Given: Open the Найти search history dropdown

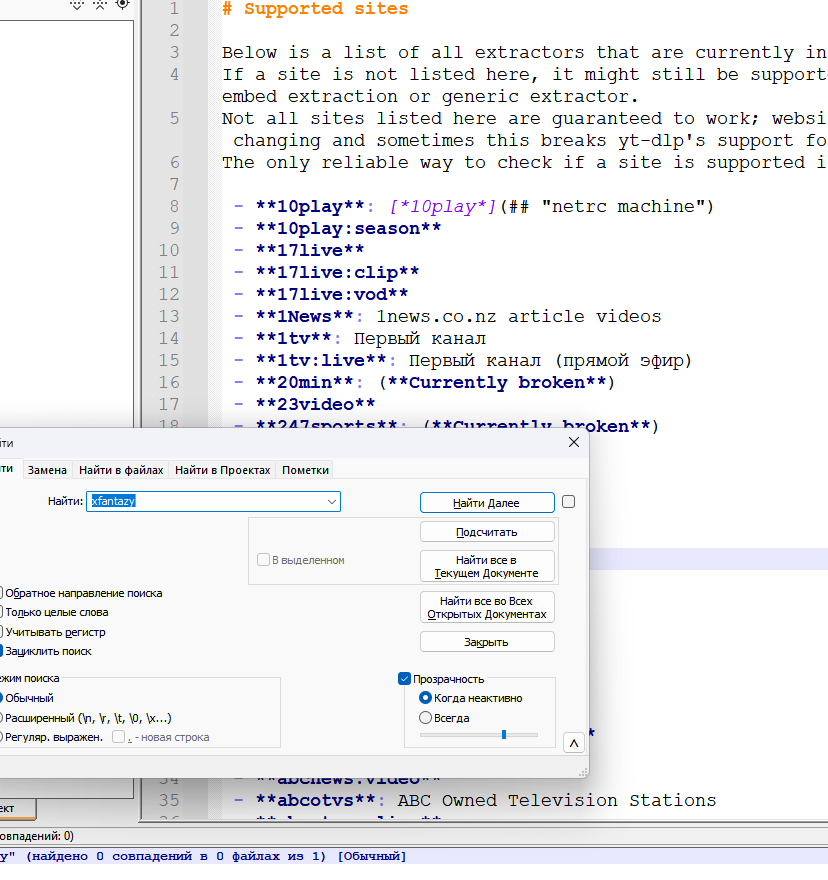Looking at the screenshot, I should (332, 502).
